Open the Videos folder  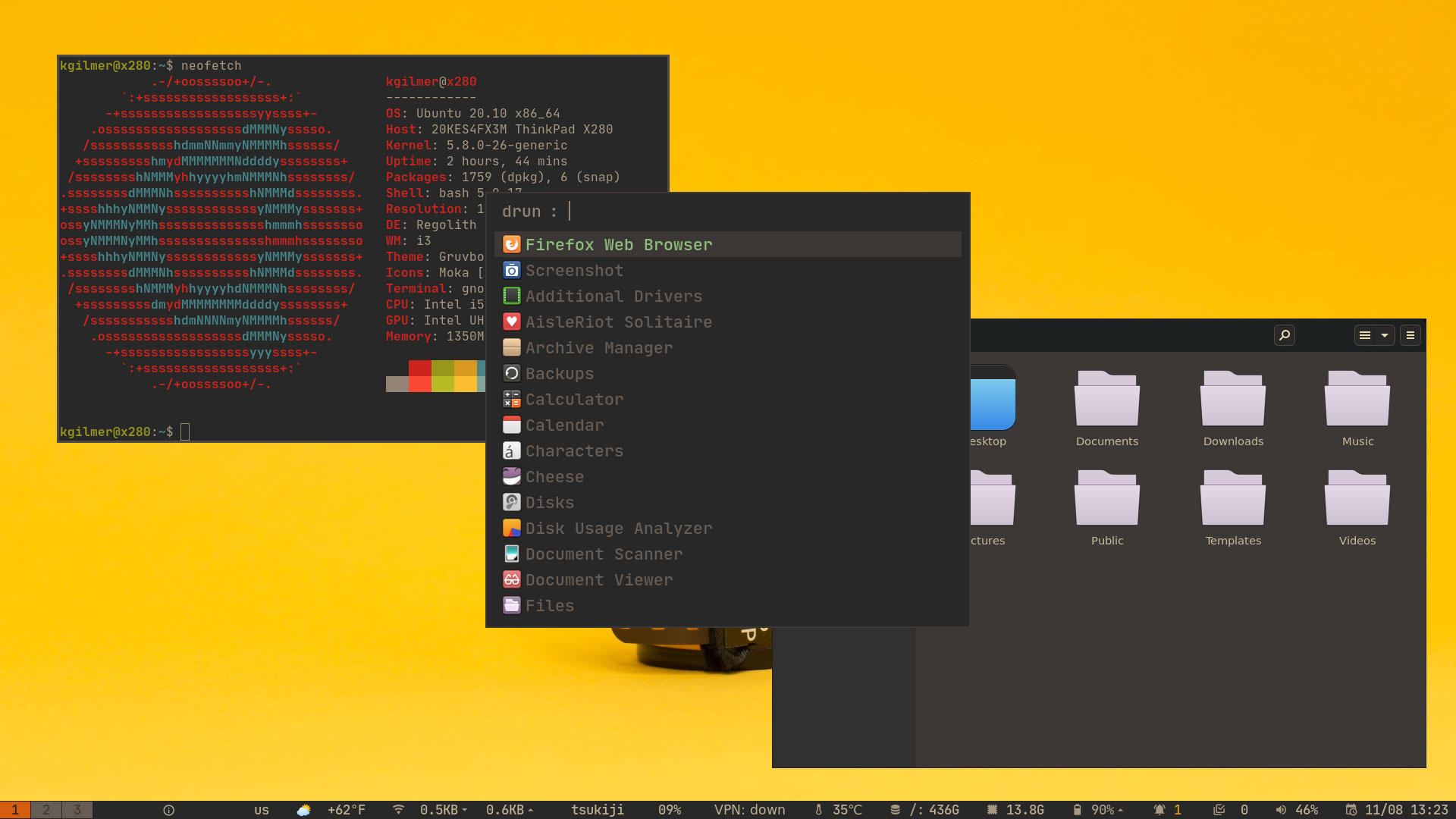tap(1357, 507)
